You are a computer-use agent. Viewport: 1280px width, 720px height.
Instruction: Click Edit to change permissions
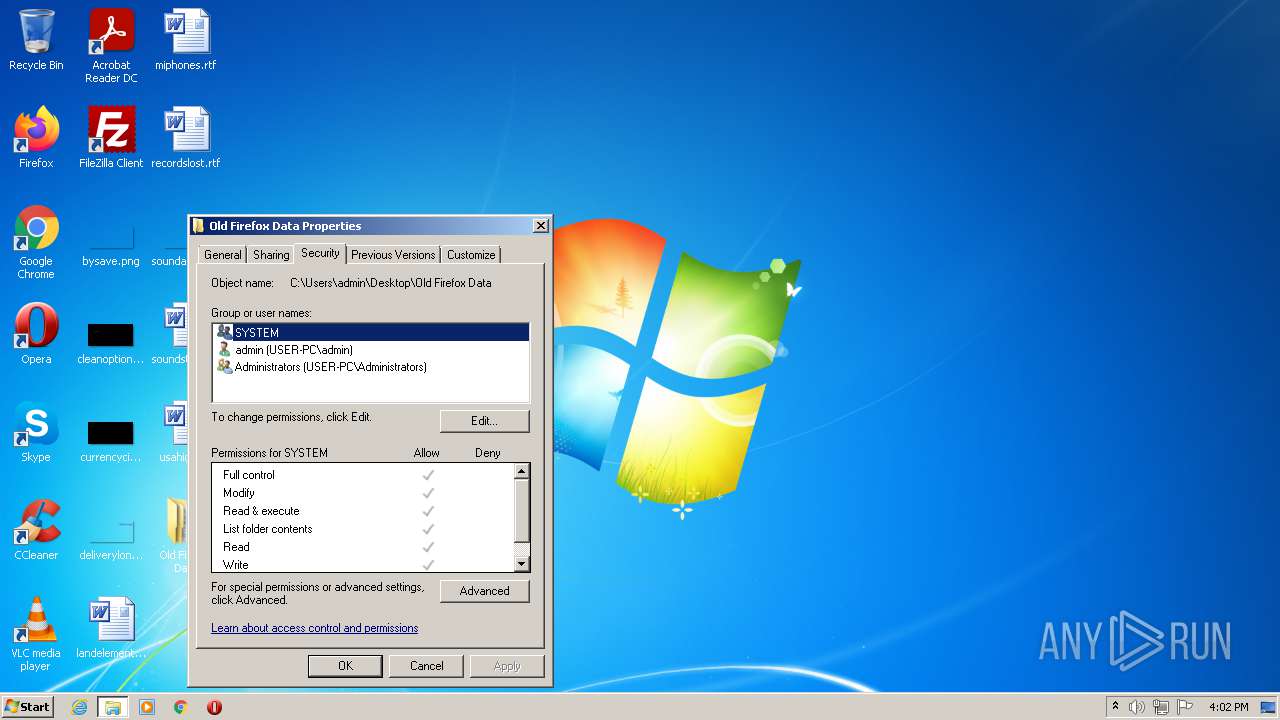[x=484, y=421]
